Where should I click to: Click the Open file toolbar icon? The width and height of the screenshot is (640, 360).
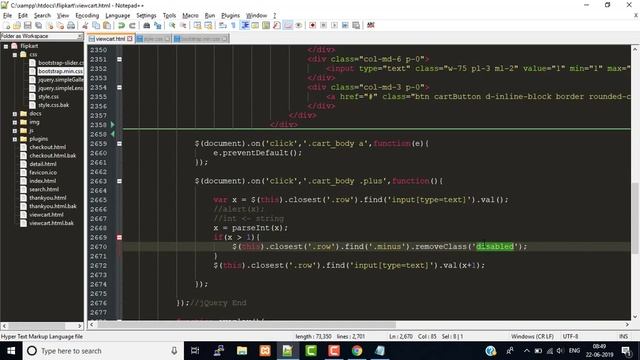click(17, 25)
